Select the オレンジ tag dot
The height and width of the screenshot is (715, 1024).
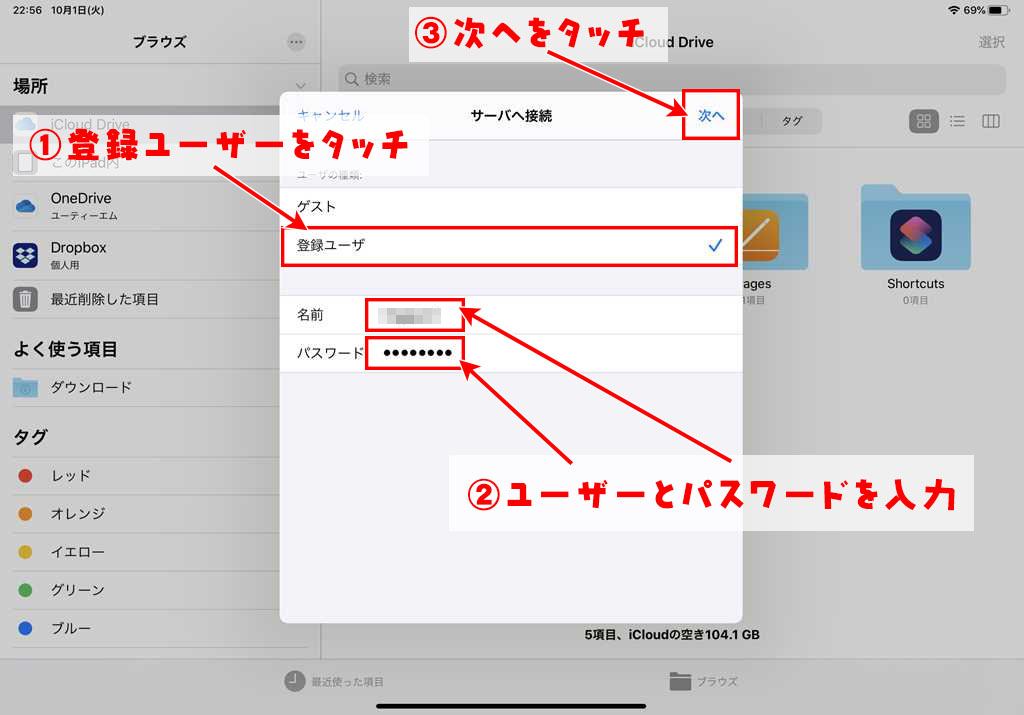pos(25,513)
